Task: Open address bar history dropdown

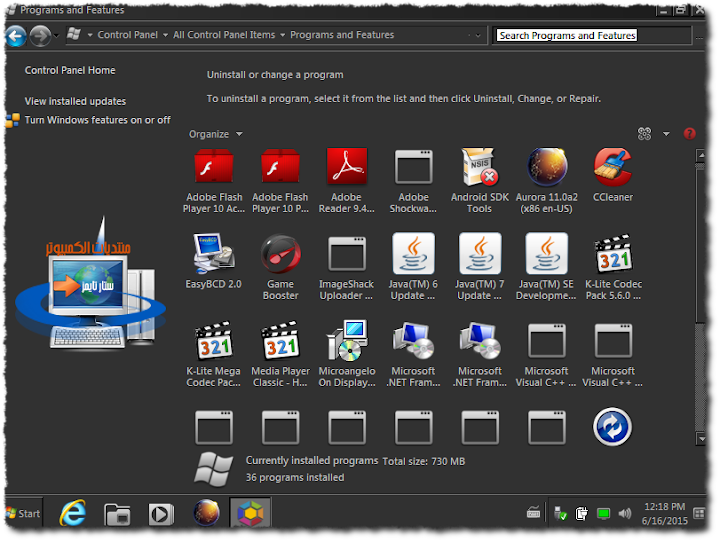Action: coord(478,35)
